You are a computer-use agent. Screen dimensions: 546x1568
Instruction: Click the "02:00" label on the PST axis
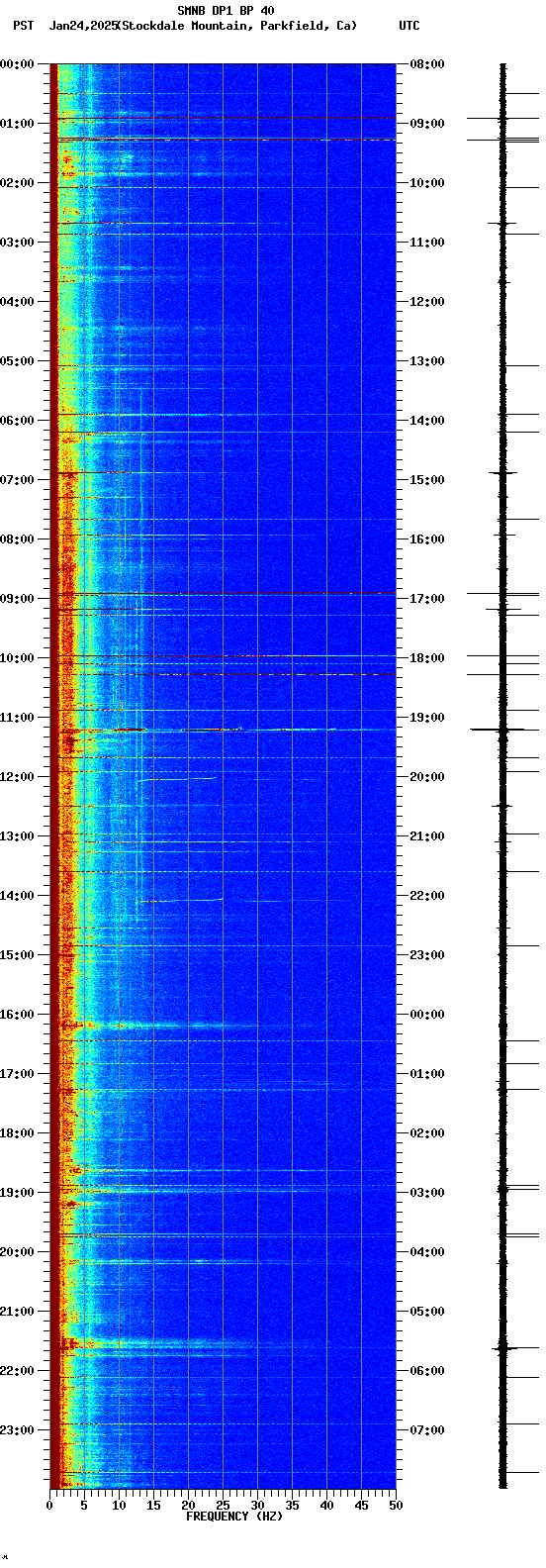(x=17, y=183)
